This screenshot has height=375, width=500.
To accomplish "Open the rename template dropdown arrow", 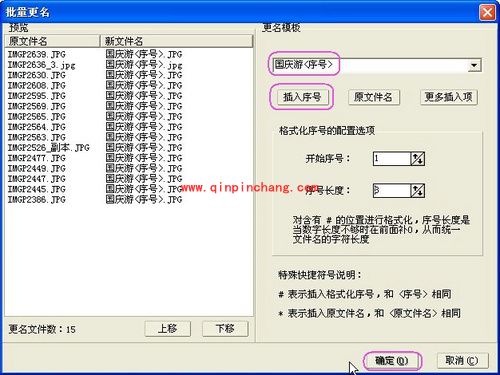I will click(474, 65).
